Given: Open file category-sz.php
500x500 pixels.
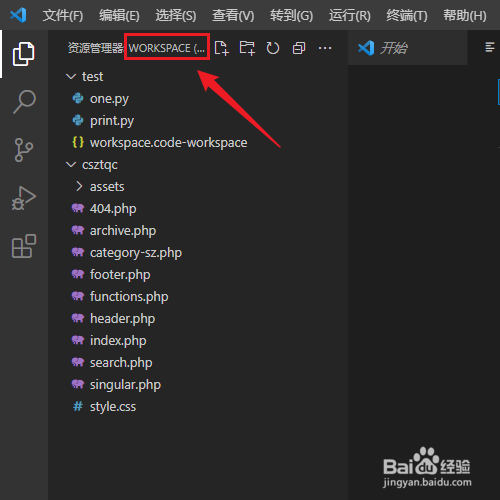Looking at the screenshot, I should point(136,253).
